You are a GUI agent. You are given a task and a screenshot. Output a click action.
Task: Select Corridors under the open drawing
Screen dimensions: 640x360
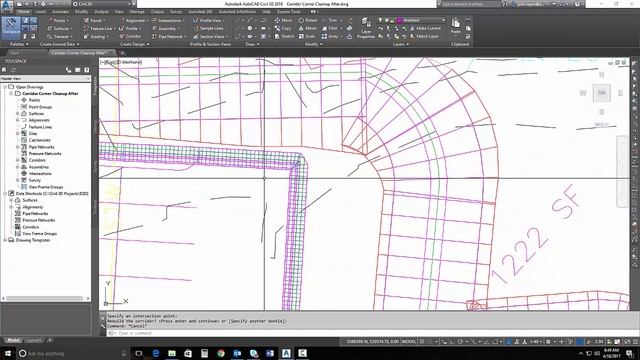point(37,160)
